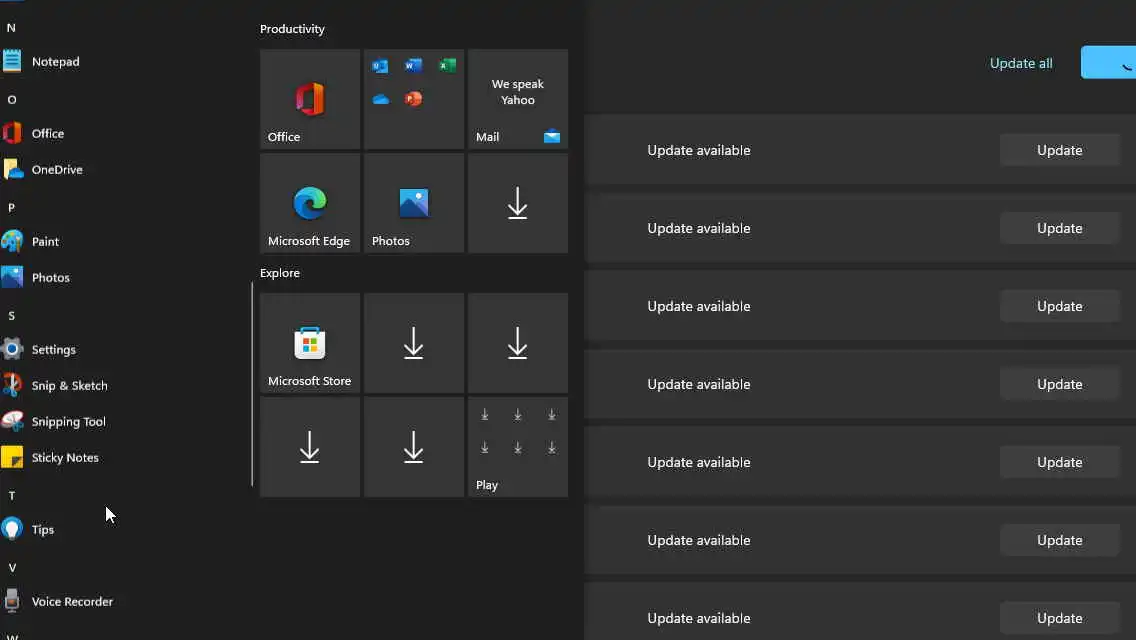Open the Microsoft Store tile
Viewport: 1136px width, 640px height.
tap(310, 343)
